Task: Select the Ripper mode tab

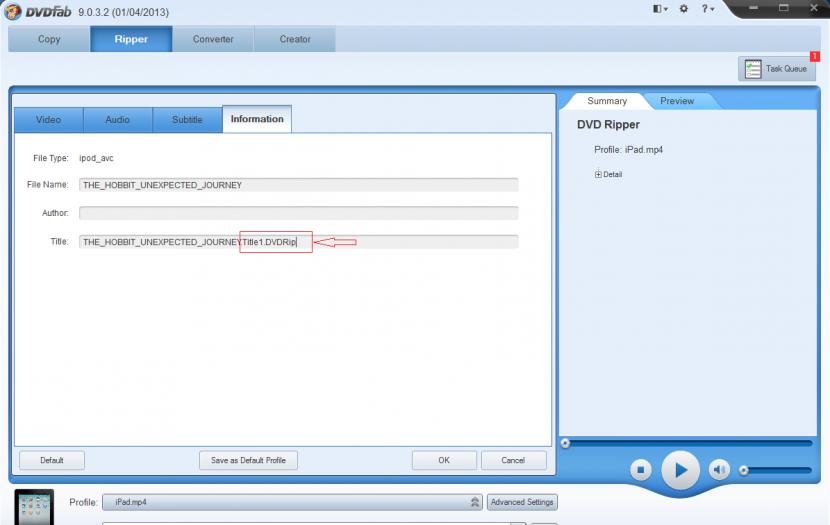Action: pyautogui.click(x=131, y=39)
